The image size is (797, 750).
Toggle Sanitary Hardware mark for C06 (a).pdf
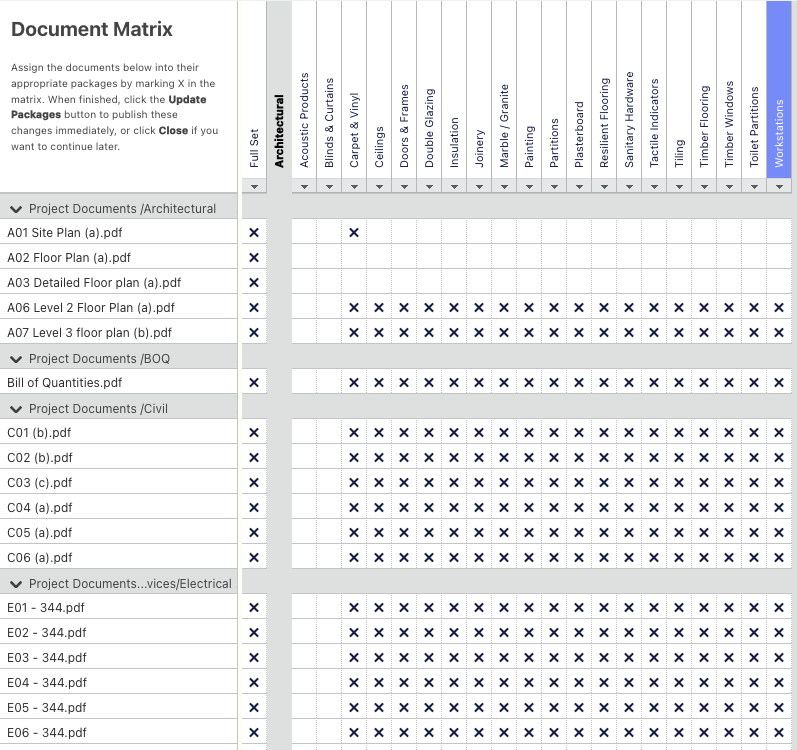tap(629, 557)
